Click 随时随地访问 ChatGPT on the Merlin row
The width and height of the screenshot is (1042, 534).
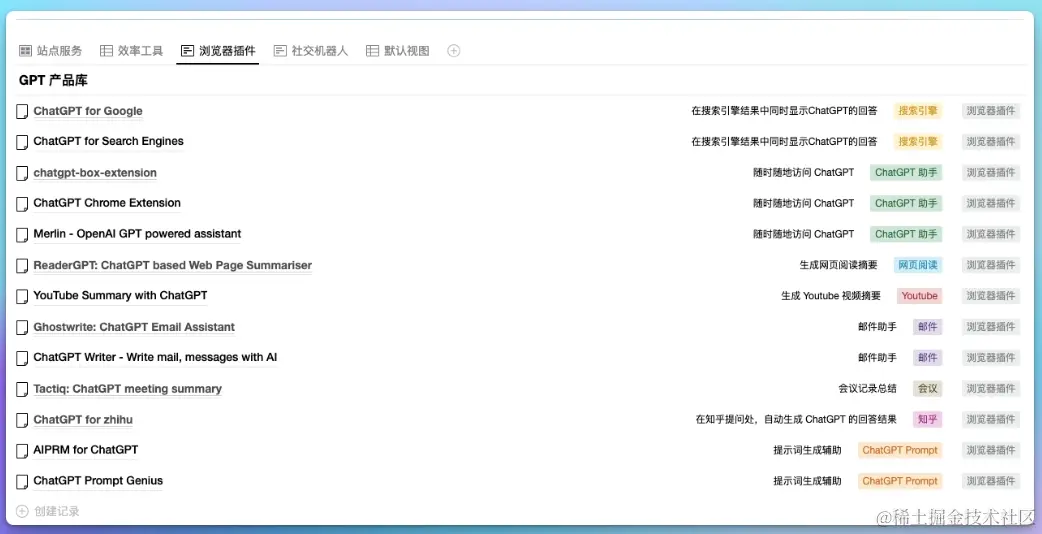(x=803, y=234)
